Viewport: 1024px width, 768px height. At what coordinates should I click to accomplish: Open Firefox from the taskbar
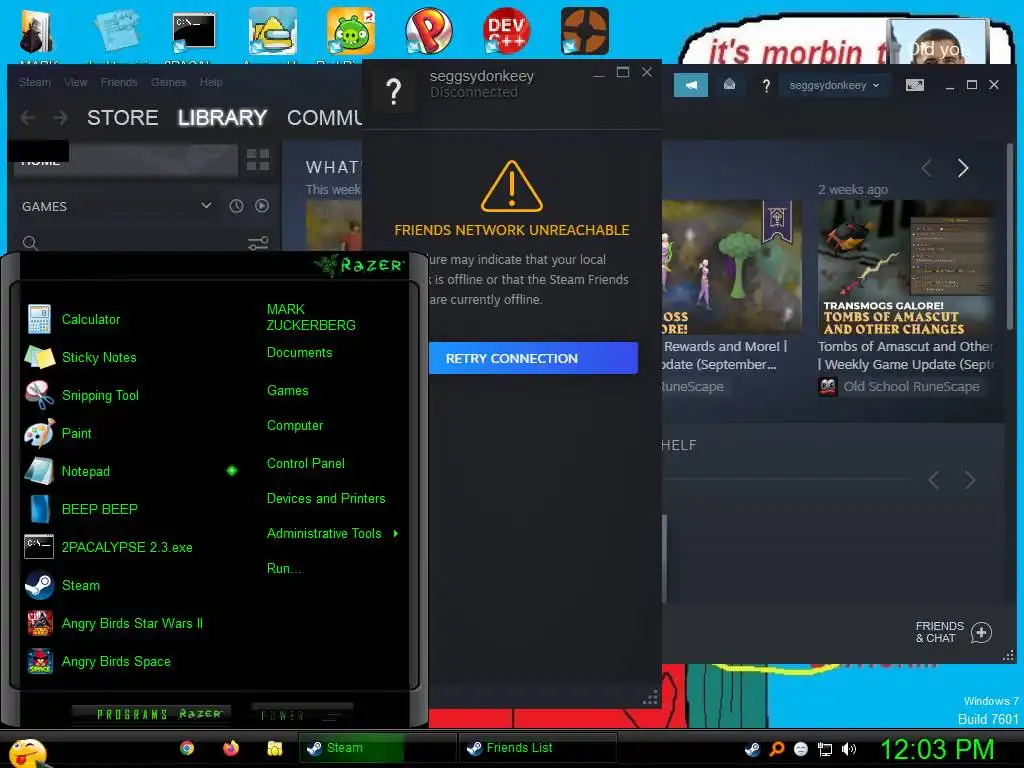pyautogui.click(x=231, y=748)
